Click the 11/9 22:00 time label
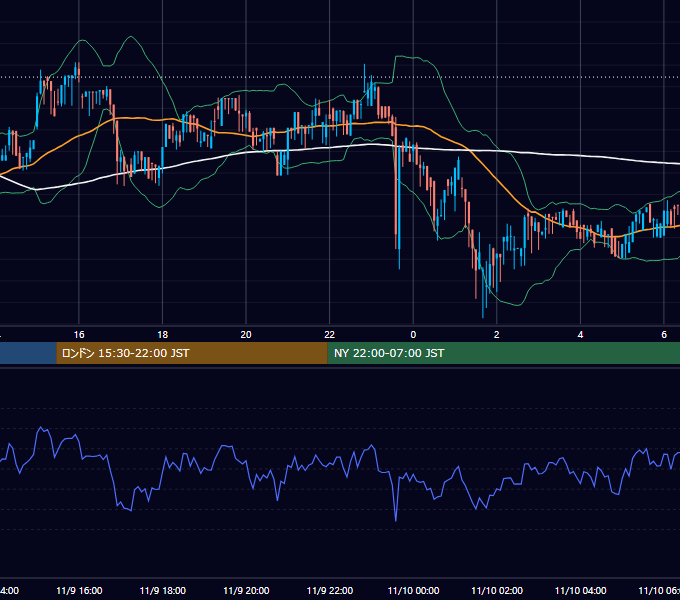 pyautogui.click(x=330, y=590)
